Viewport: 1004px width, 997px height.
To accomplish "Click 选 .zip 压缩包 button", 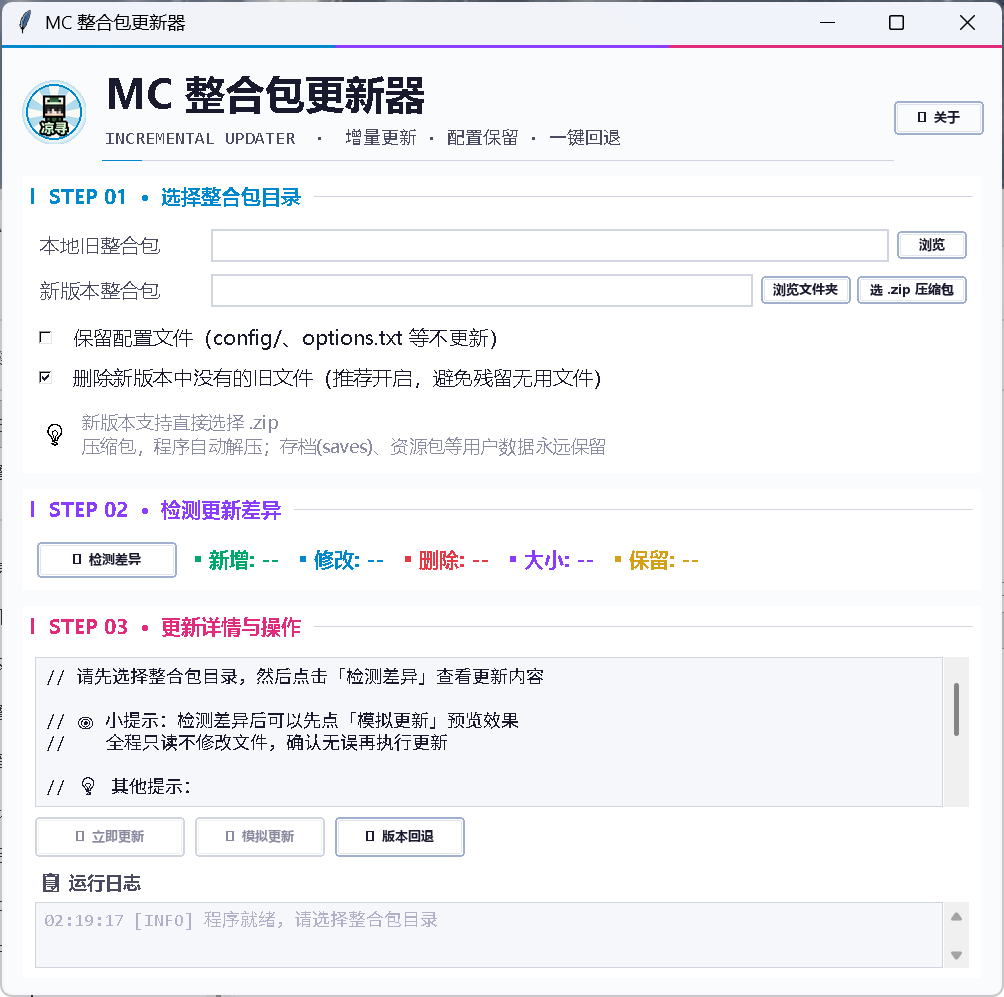I will pyautogui.click(x=911, y=290).
